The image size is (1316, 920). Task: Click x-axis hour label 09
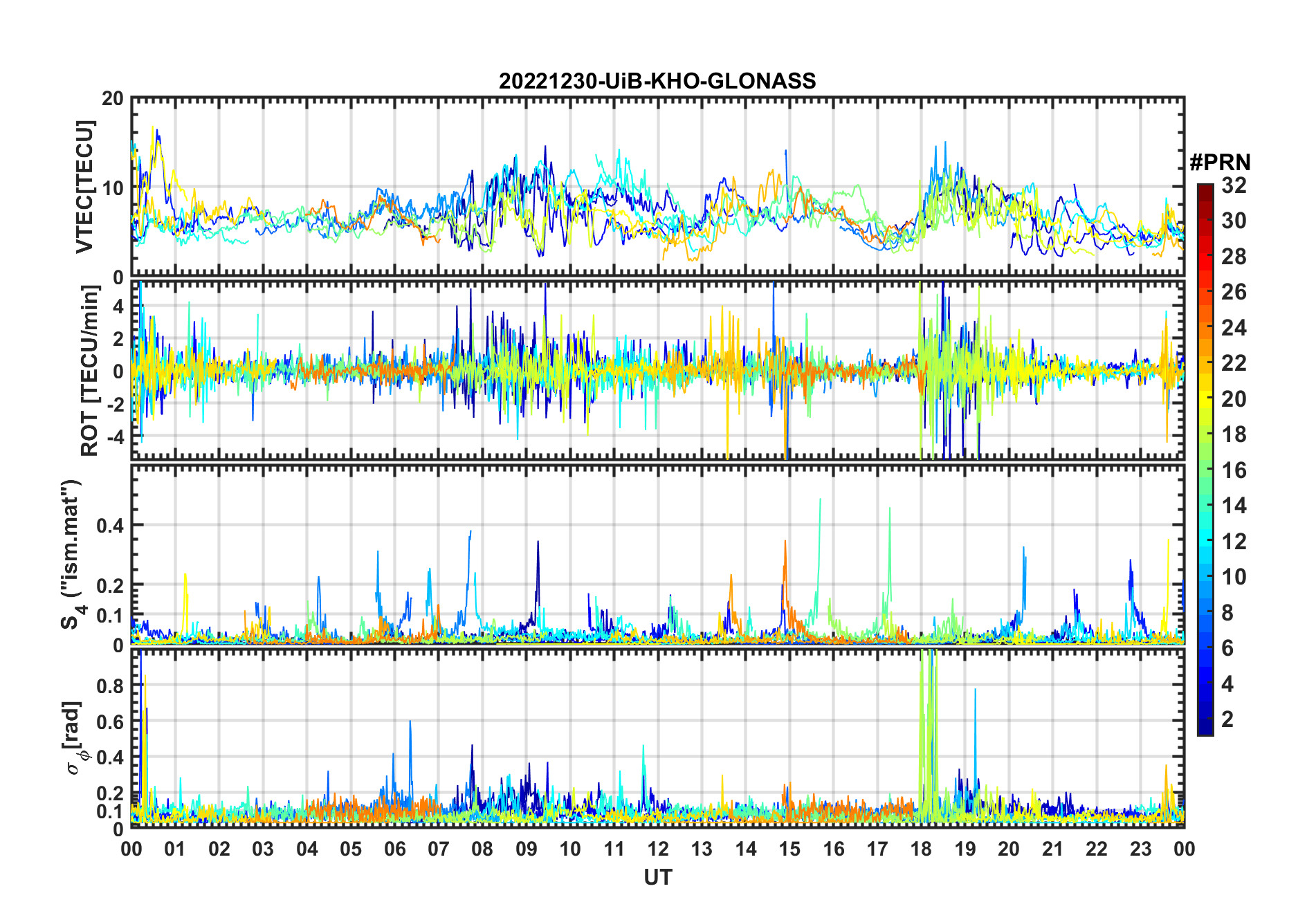point(527,849)
